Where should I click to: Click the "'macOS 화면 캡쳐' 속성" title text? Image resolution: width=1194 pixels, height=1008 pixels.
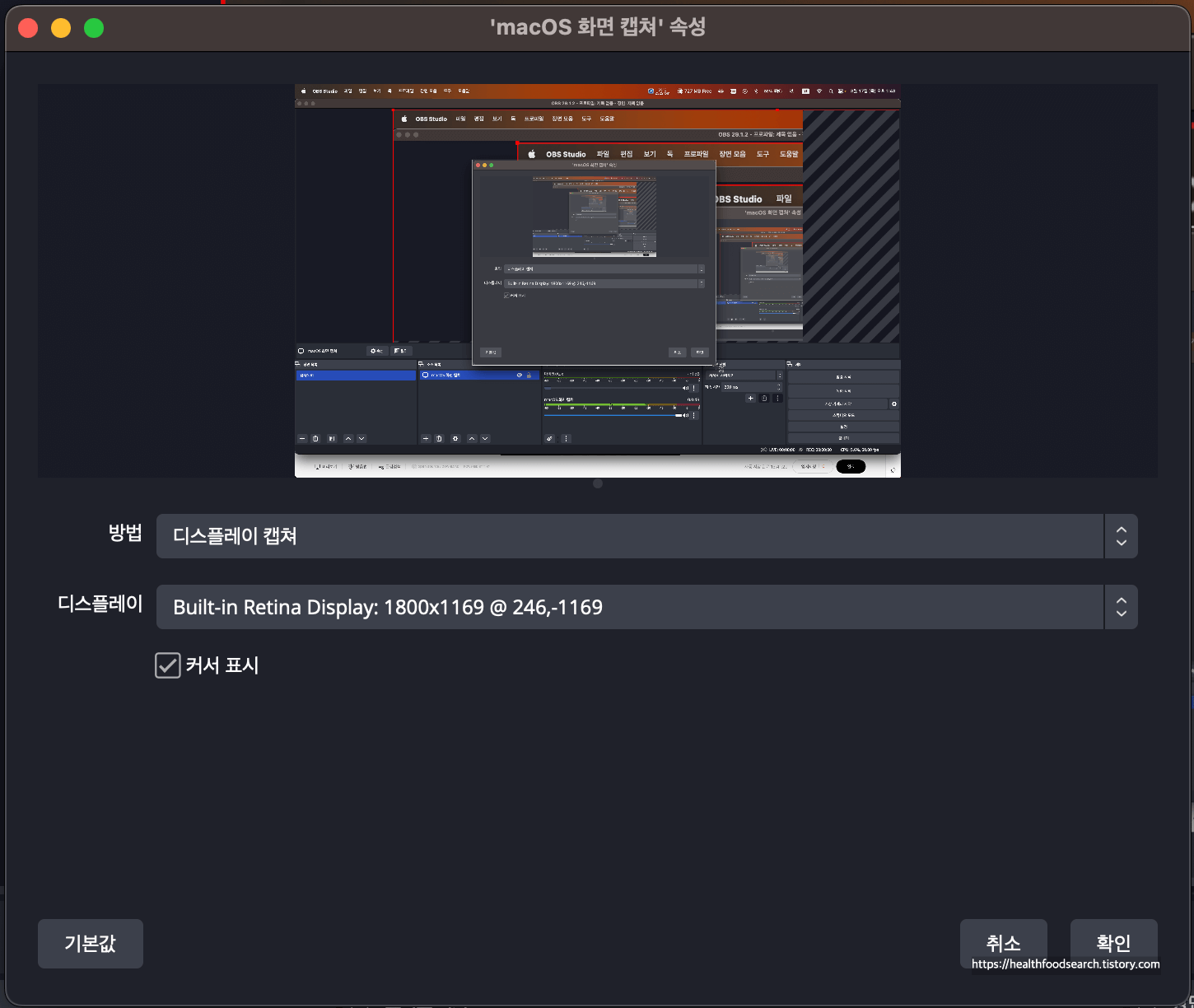tap(598, 27)
